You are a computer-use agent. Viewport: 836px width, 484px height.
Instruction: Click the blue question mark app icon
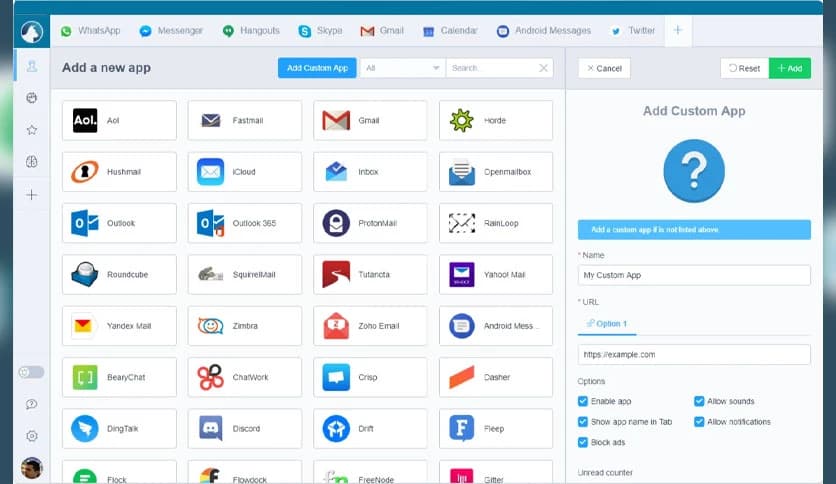(x=694, y=171)
